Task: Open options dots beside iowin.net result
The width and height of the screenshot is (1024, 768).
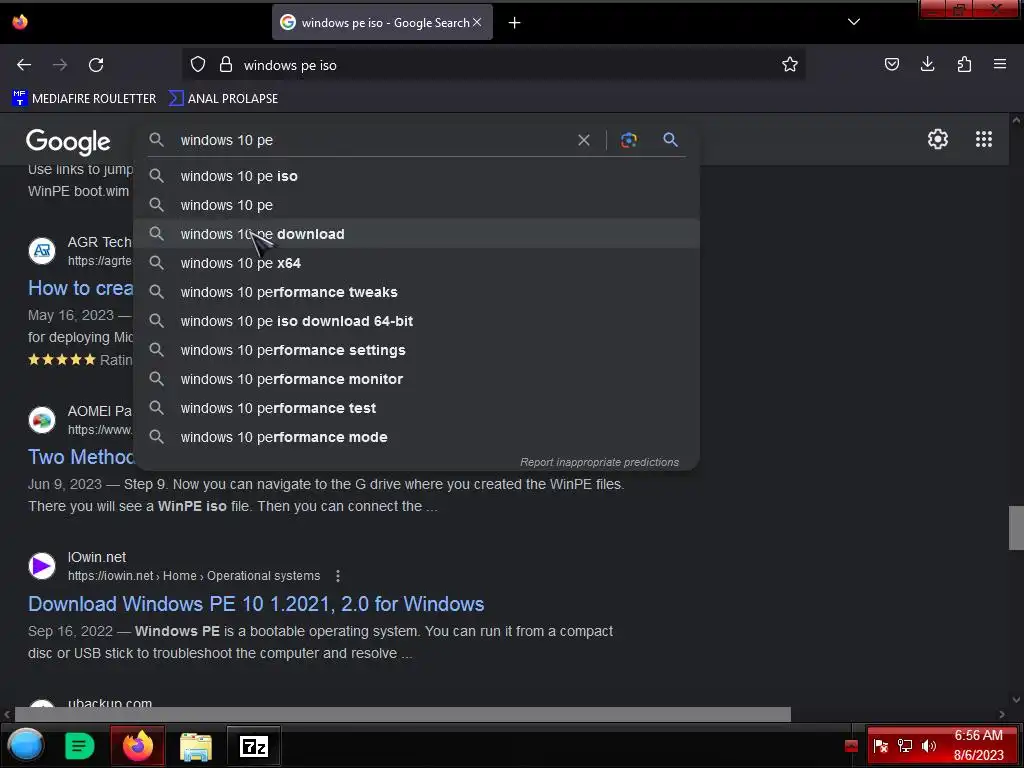Action: (x=338, y=576)
